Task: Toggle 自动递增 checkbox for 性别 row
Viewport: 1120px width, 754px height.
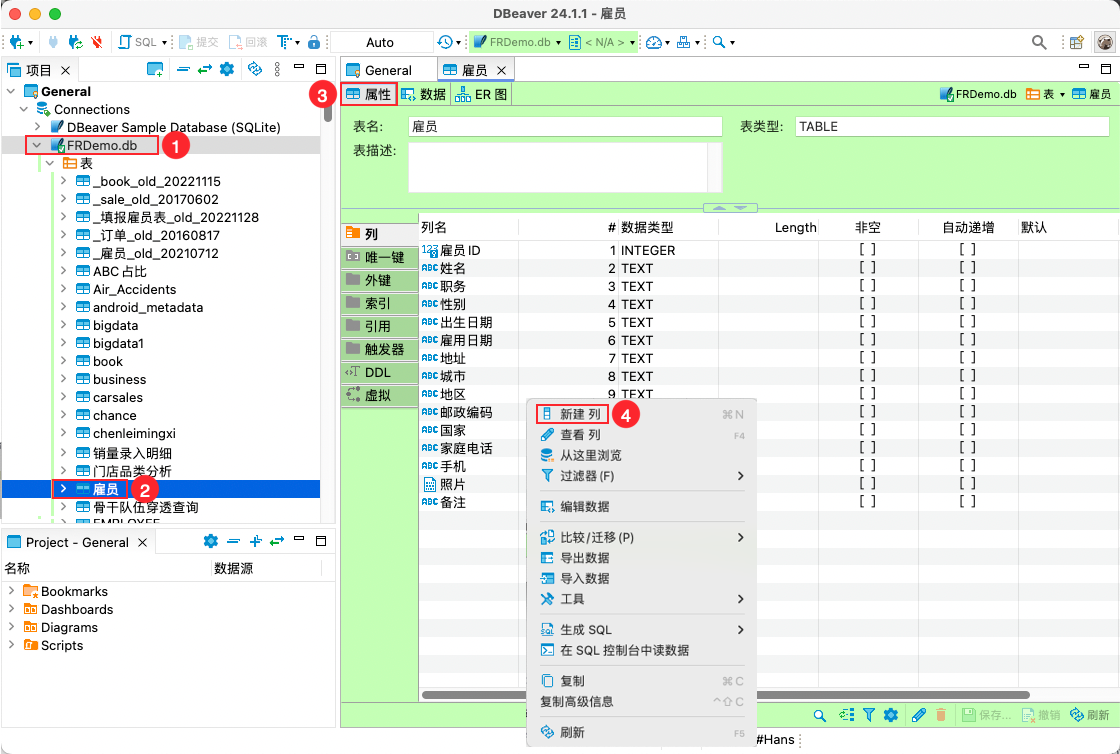Action: point(967,303)
